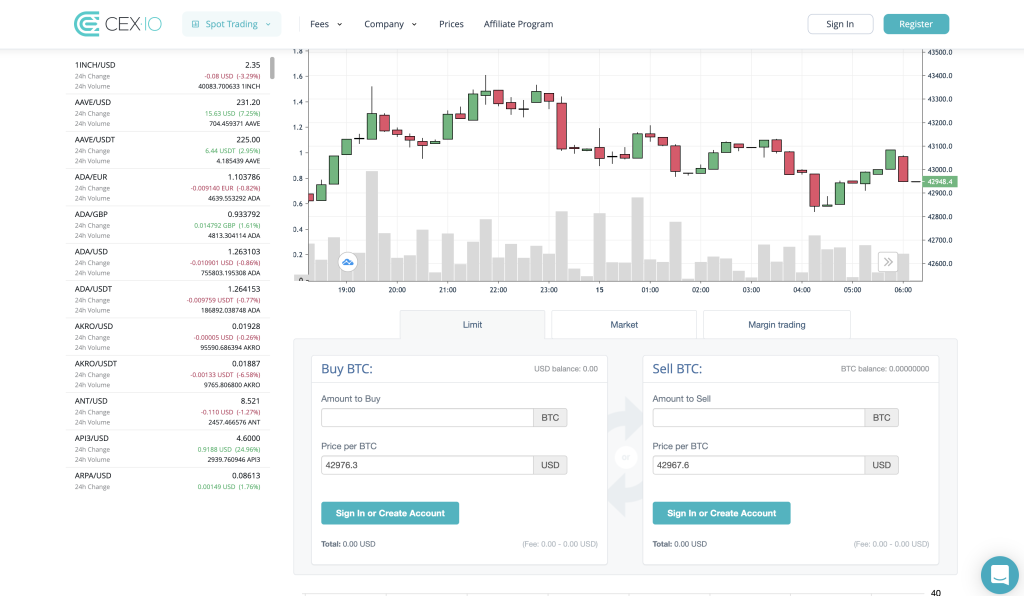
Task: Switch to the Market tab
Action: (624, 324)
